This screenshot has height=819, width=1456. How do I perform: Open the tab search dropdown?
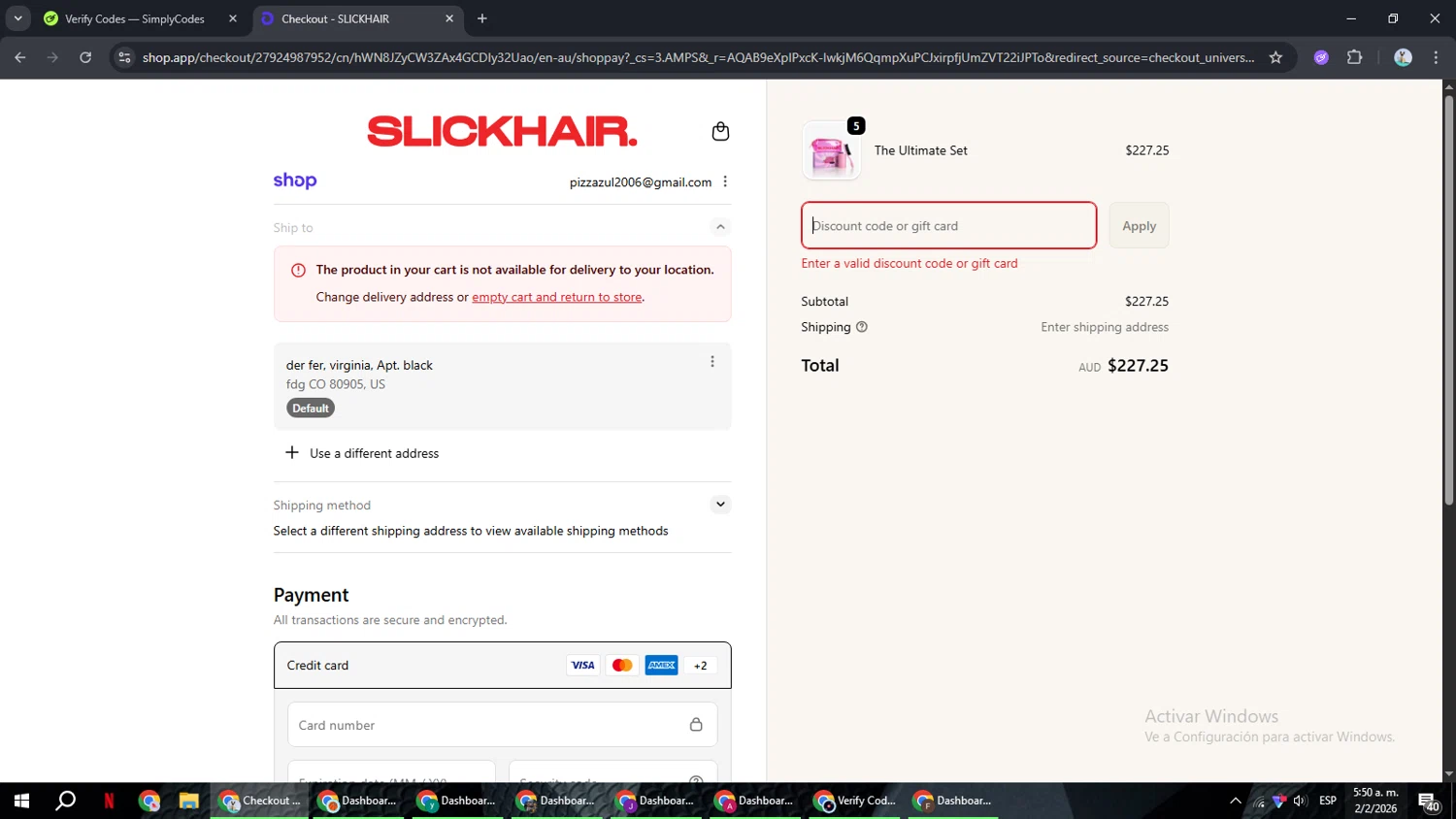(x=17, y=18)
